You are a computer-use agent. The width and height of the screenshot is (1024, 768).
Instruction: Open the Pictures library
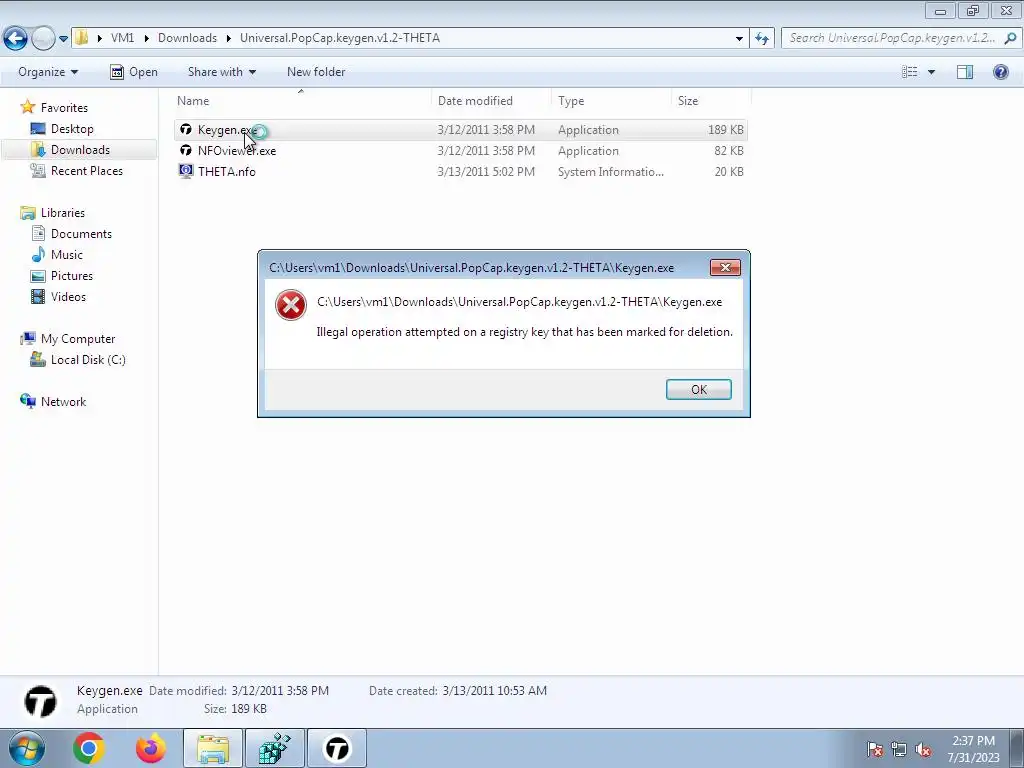click(x=72, y=276)
